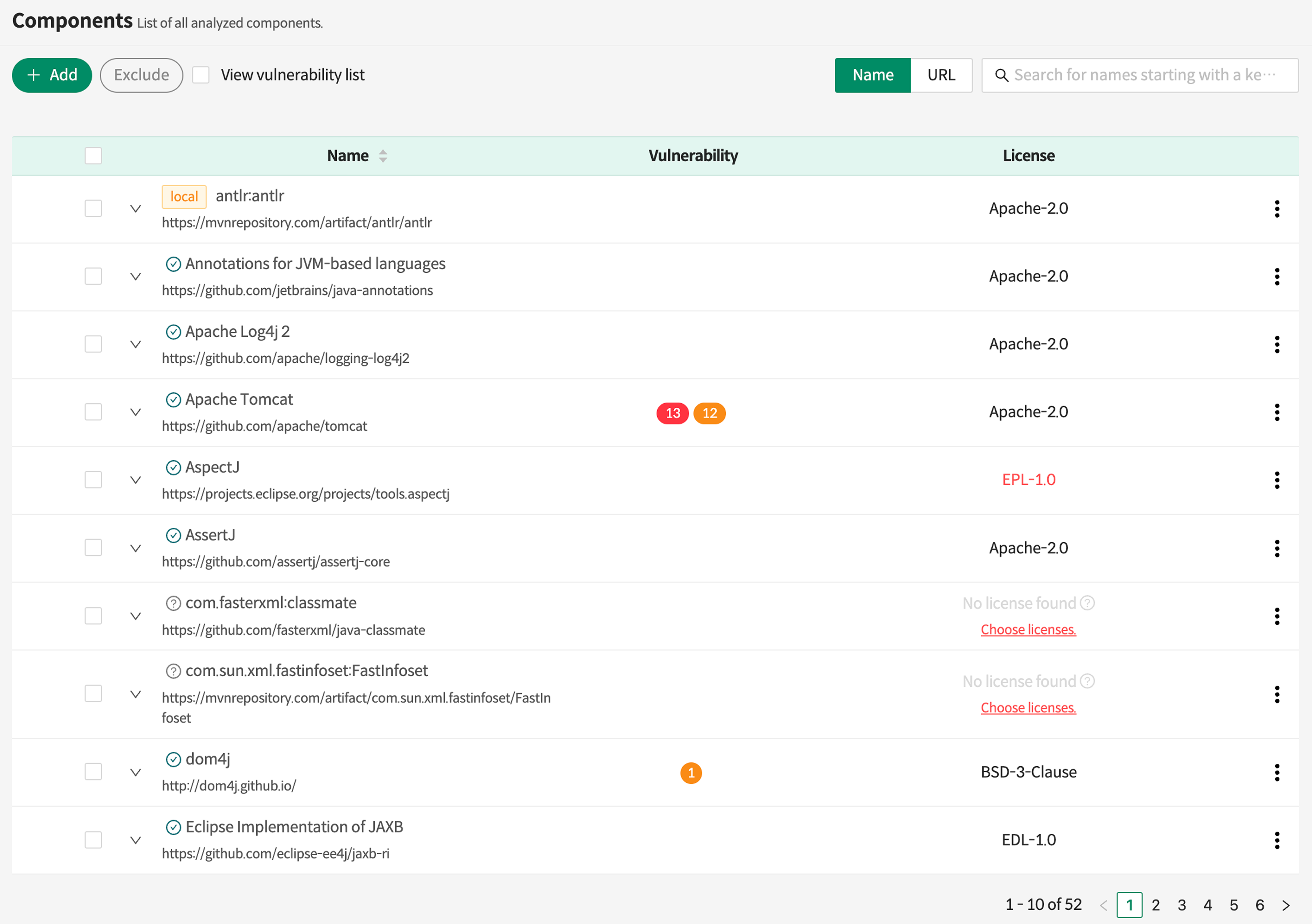Viewport: 1312px width, 924px height.
Task: Expand the Eclipse Implementation of JAXB row
Action: [x=135, y=840]
